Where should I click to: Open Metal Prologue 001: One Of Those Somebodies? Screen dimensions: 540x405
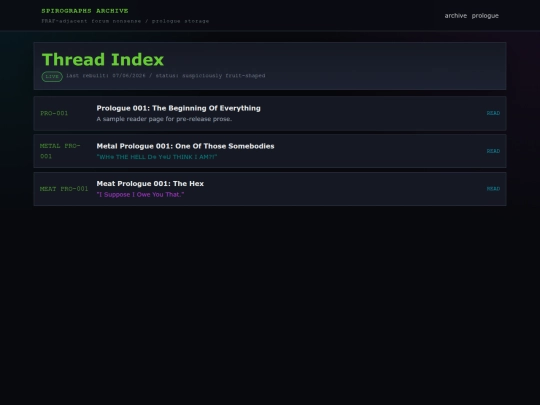point(185,146)
